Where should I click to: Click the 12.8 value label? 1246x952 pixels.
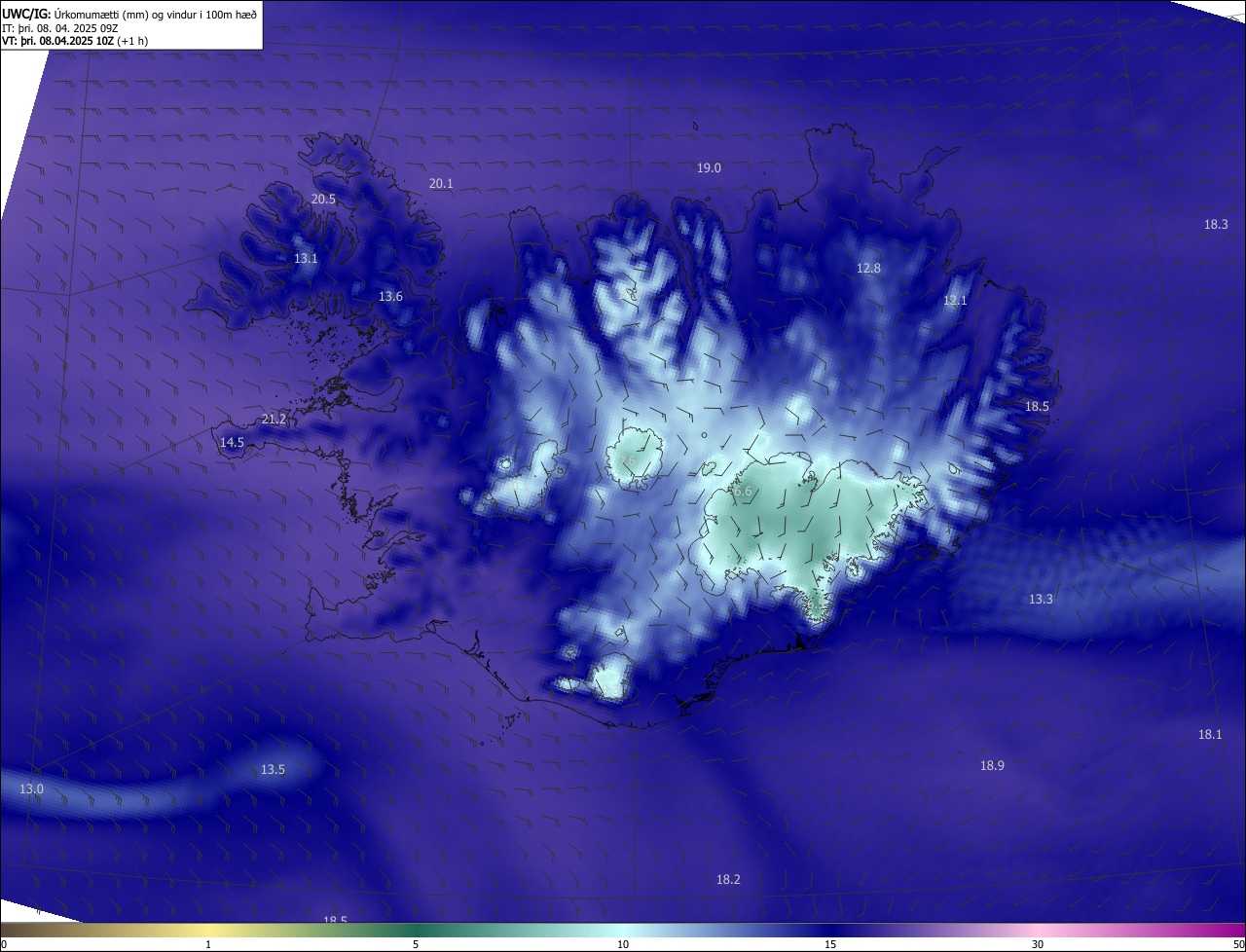tap(868, 268)
